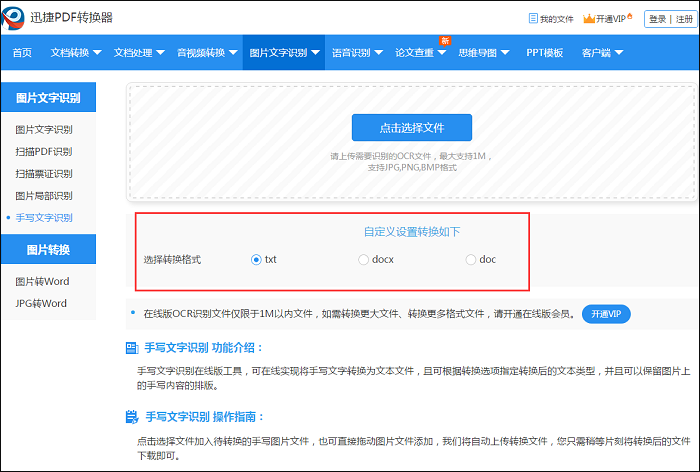This screenshot has width=700, height=472.
Task: Click the 自定义设置转换如下 heading text
Action: [x=412, y=232]
